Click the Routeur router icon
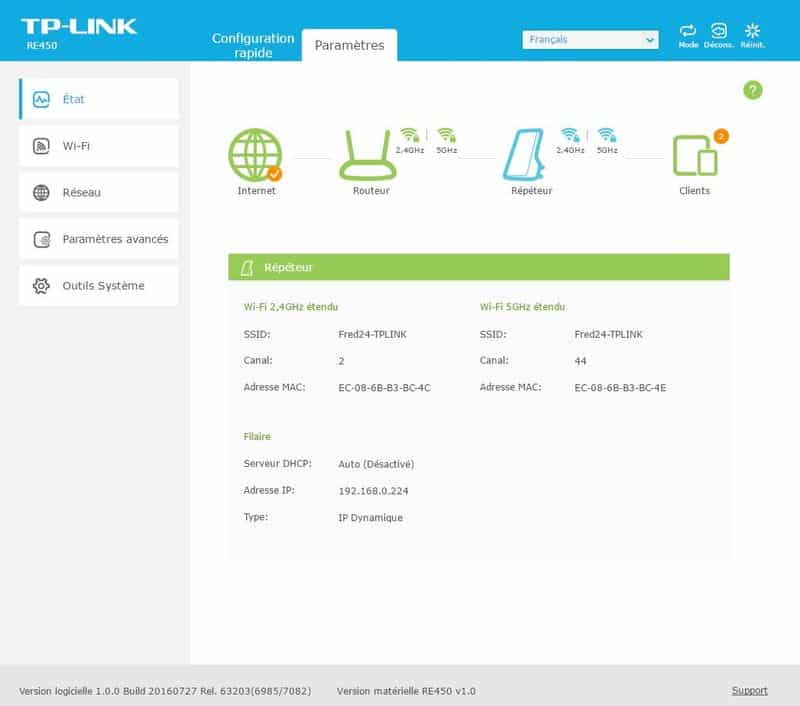Screen dimensions: 800x706 371,155
